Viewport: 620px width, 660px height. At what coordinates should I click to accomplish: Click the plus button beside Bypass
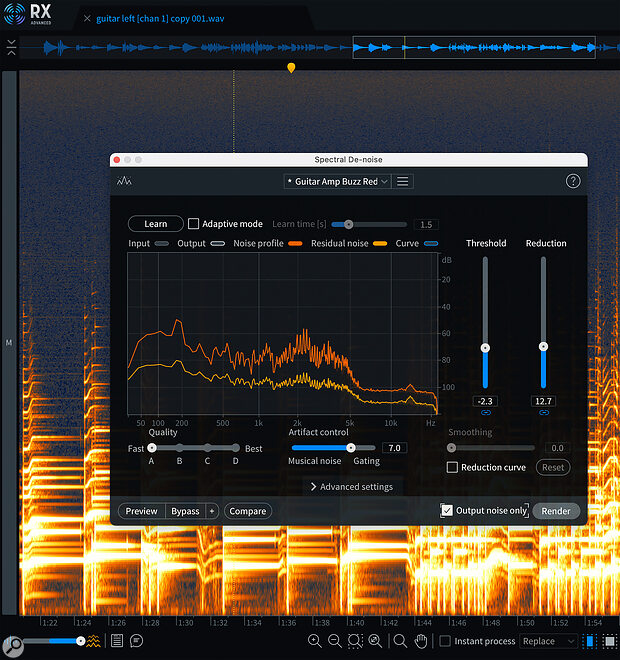(212, 511)
